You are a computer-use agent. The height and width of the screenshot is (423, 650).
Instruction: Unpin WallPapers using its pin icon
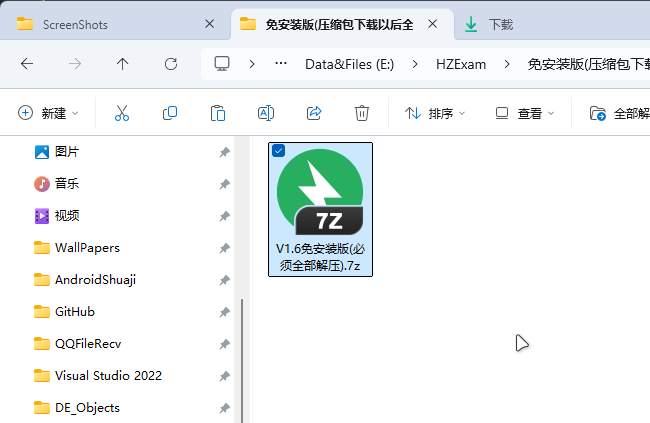pyautogui.click(x=224, y=248)
